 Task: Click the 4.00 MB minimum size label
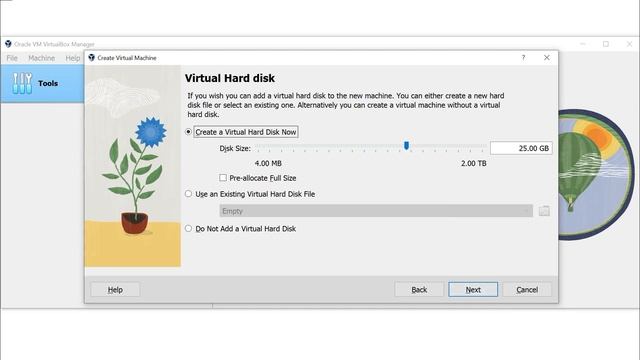(x=268, y=163)
